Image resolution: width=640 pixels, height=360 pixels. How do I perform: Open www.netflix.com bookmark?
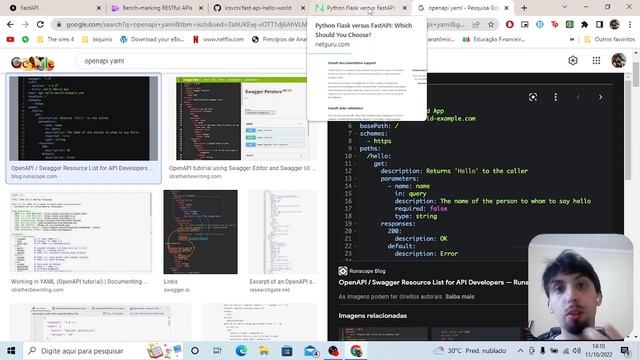[218, 39]
